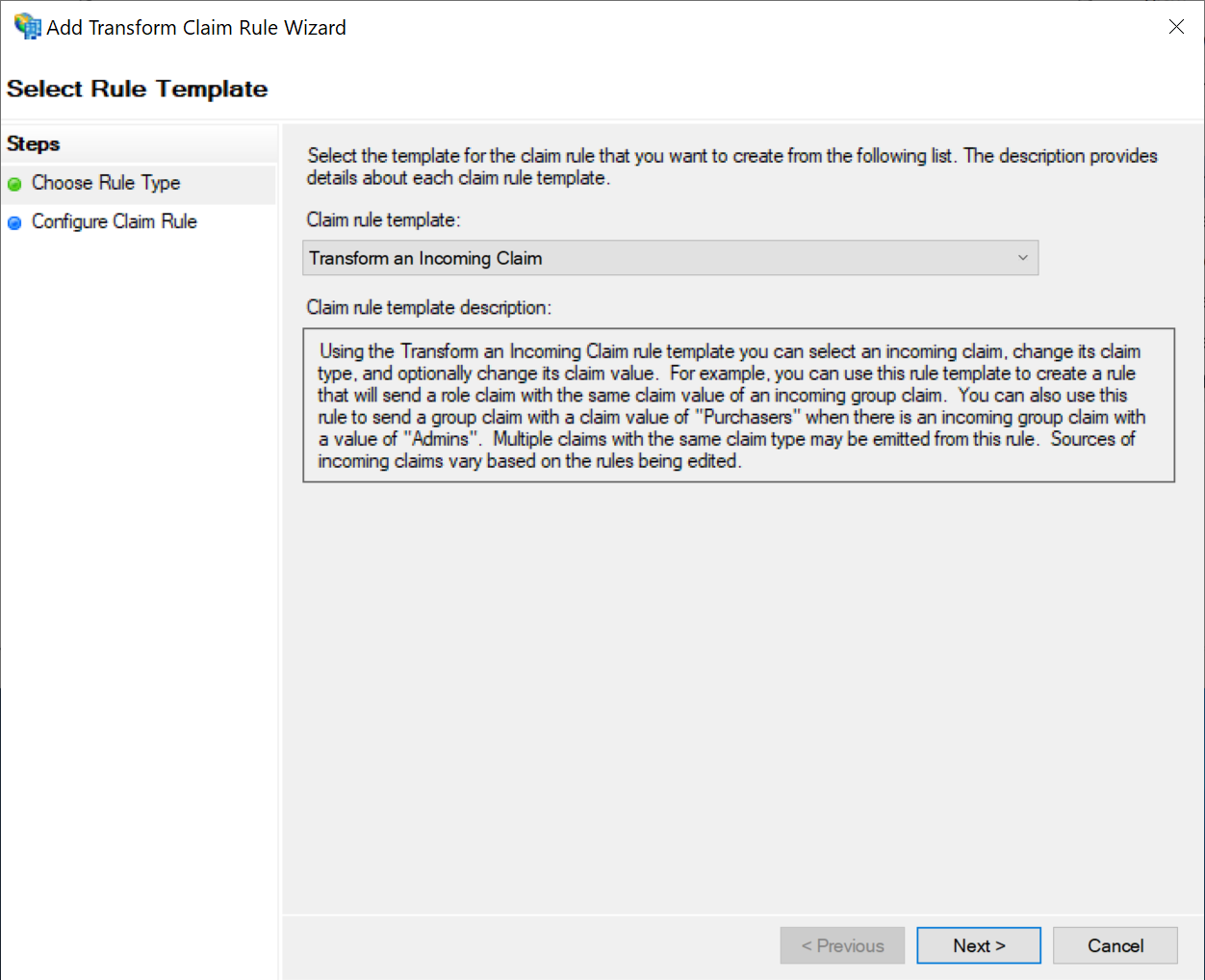Select the Choose Rule Type step

click(106, 183)
